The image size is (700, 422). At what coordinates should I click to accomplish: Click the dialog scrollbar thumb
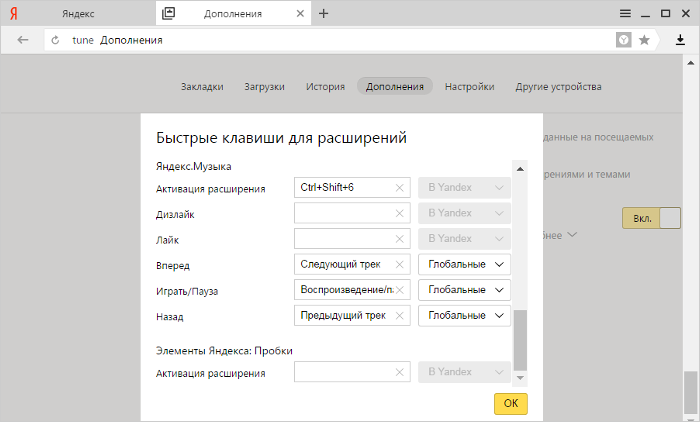(x=520, y=339)
